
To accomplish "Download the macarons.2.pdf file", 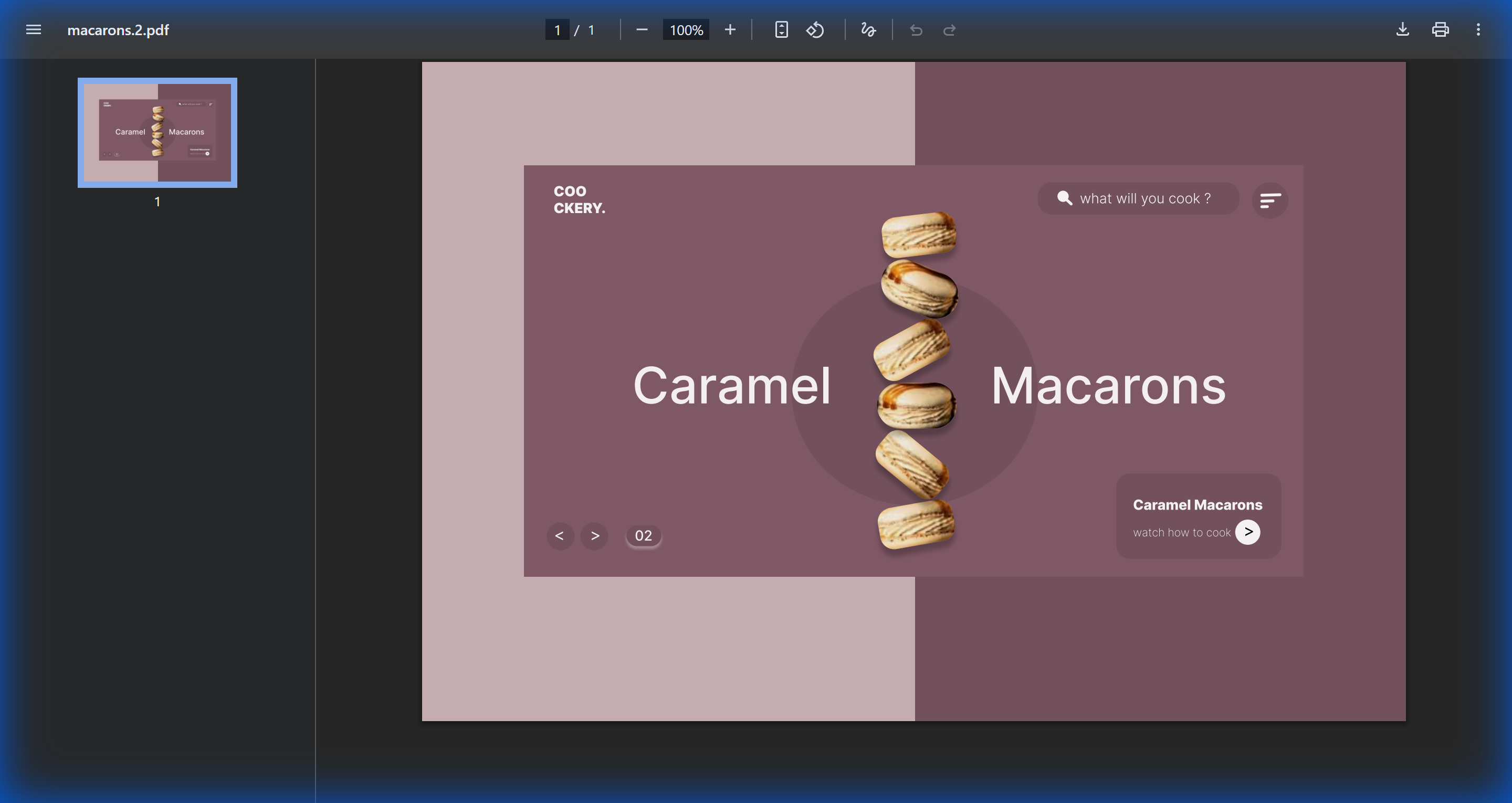I will coord(1402,29).
